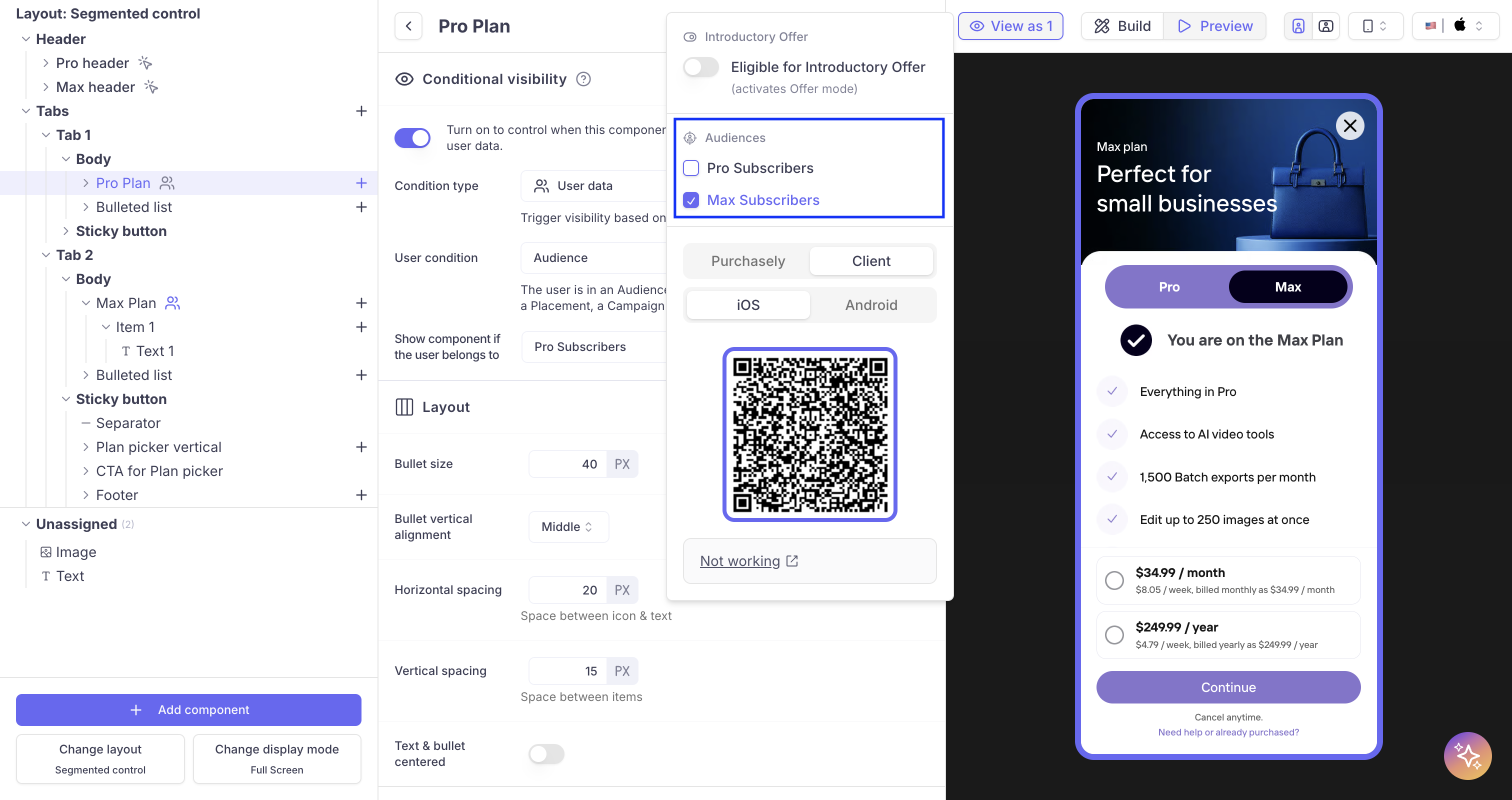Add a new tab via Tabs plus icon
The image size is (1512, 800).
[x=361, y=111]
